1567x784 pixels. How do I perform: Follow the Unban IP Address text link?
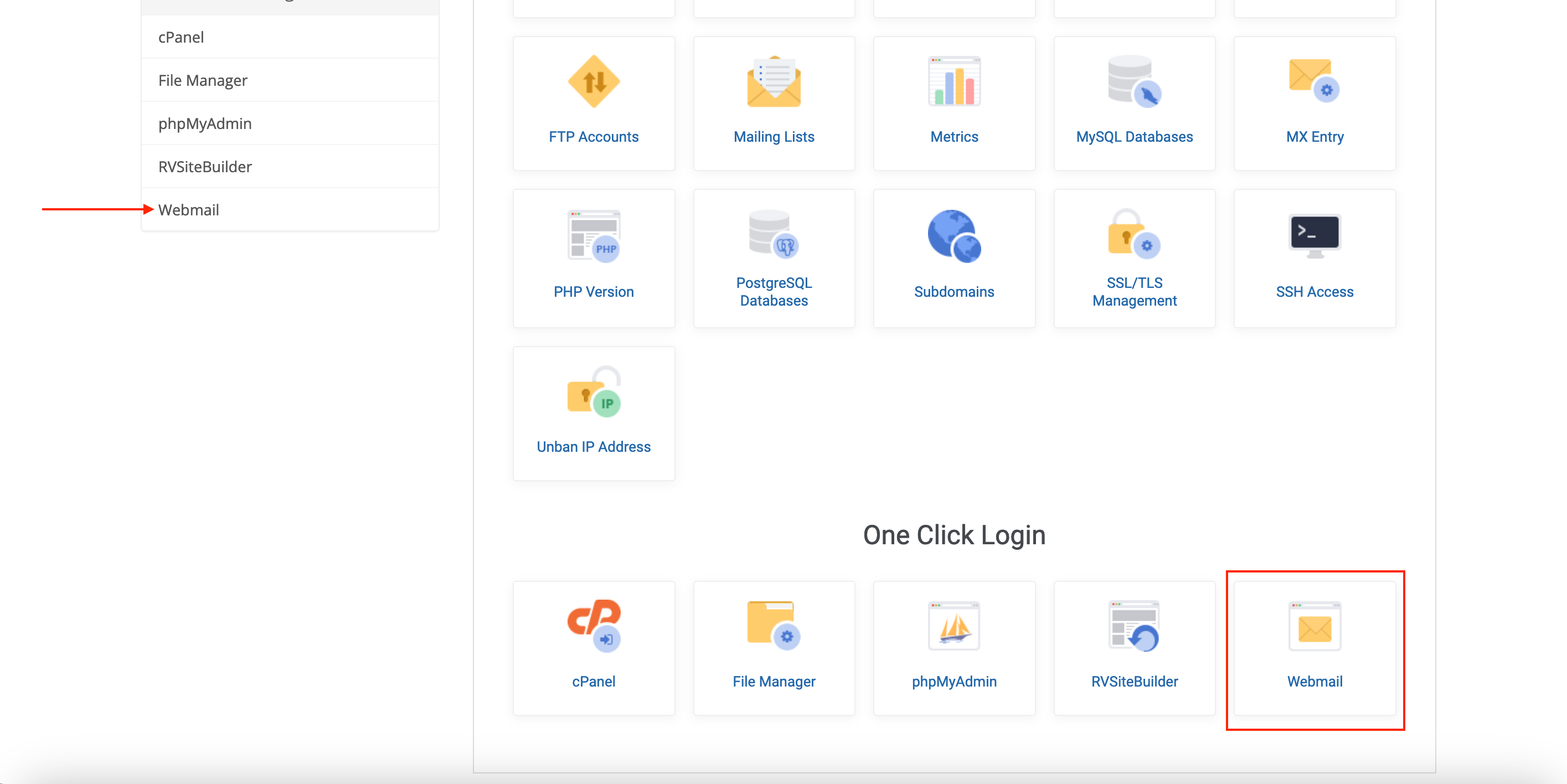point(594,447)
